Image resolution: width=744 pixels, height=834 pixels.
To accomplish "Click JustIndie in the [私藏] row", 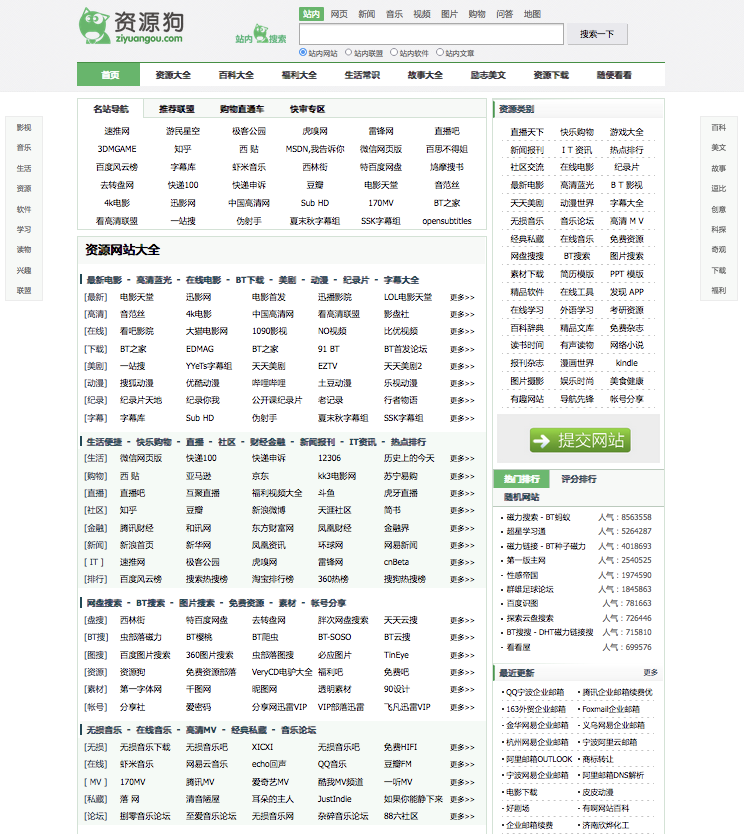I will point(335,799).
